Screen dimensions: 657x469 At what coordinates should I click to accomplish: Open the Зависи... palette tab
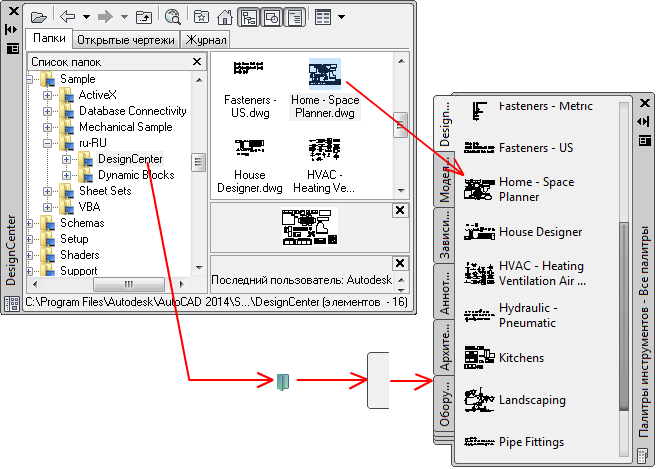click(x=444, y=236)
